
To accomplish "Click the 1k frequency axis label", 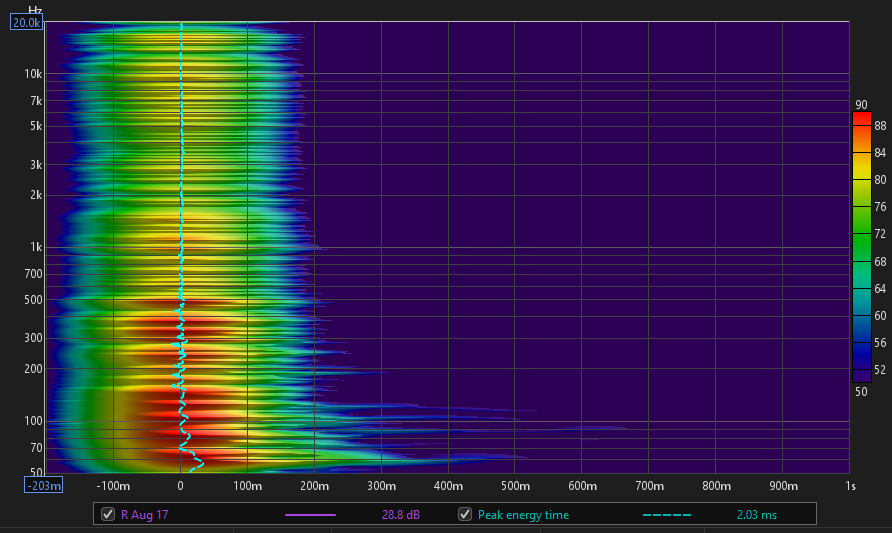I will [x=36, y=247].
